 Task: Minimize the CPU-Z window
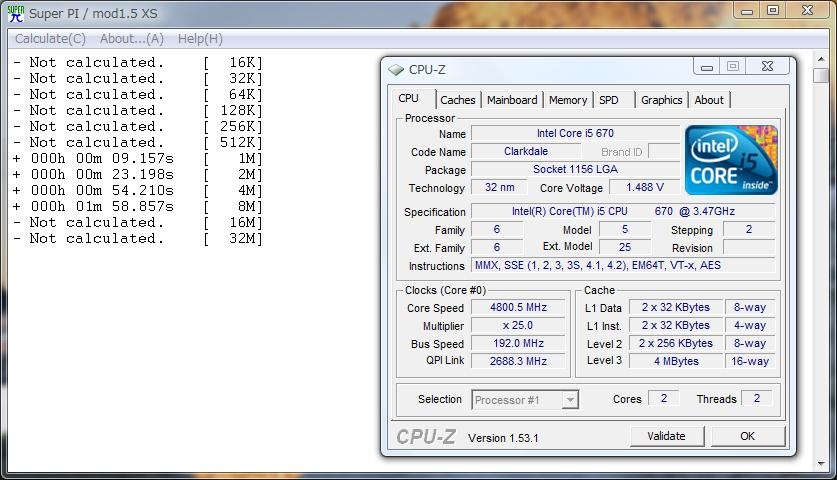[x=707, y=67]
